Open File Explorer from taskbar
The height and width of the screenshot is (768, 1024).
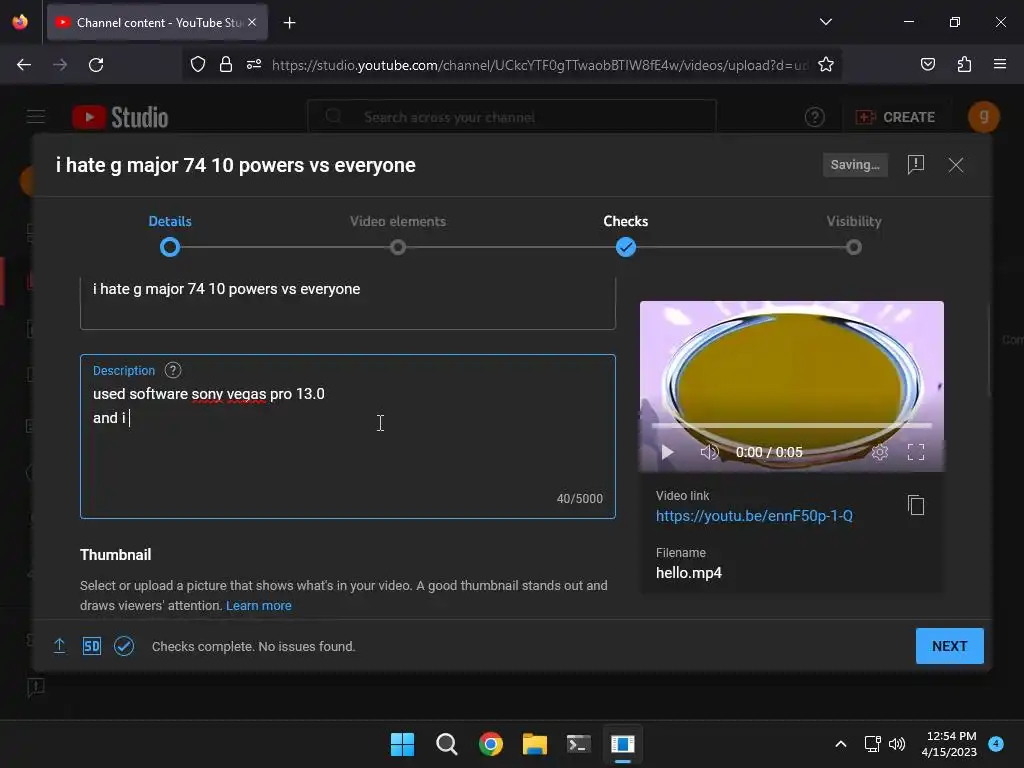pos(534,744)
